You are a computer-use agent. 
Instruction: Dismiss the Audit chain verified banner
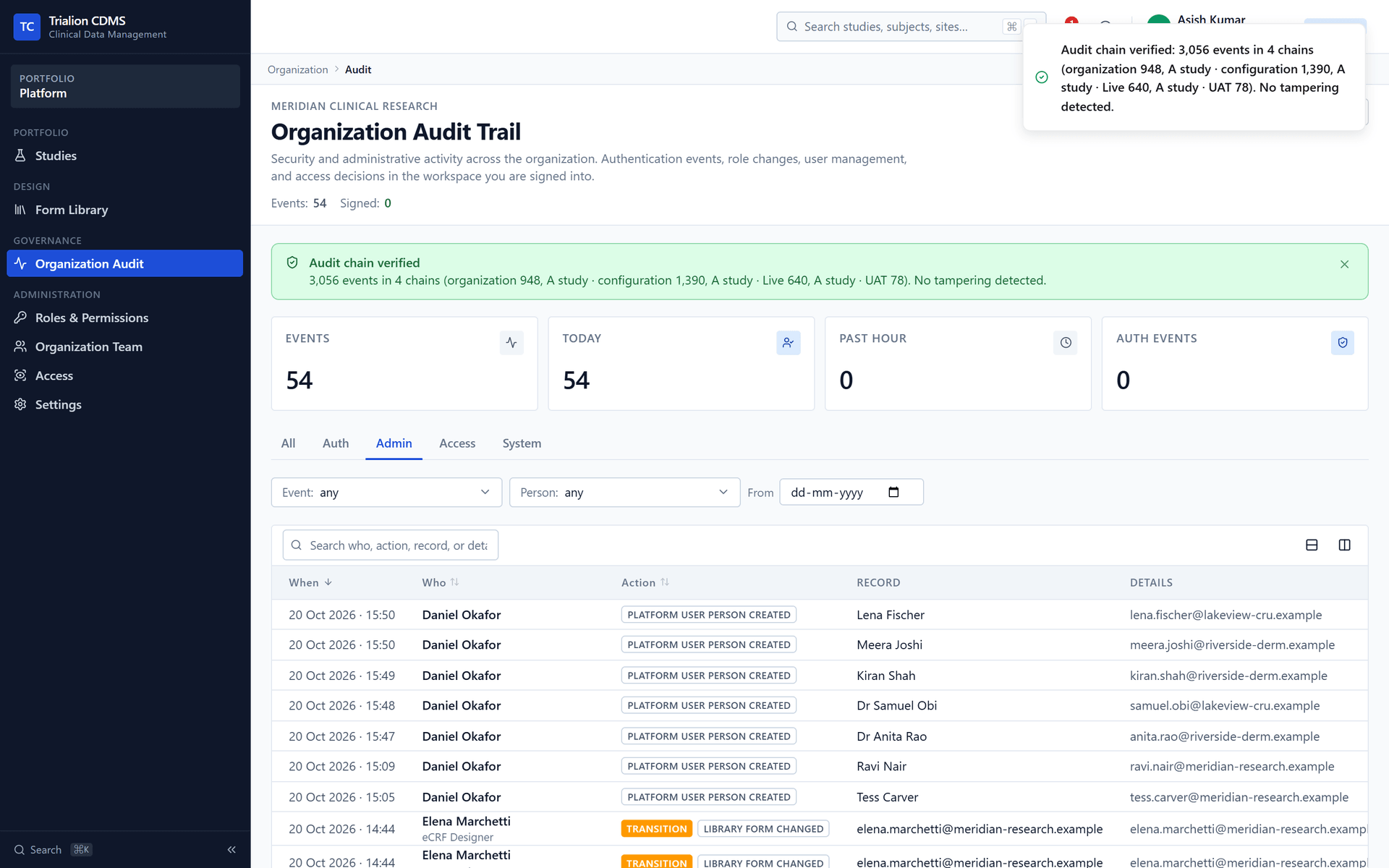pos(1344,265)
